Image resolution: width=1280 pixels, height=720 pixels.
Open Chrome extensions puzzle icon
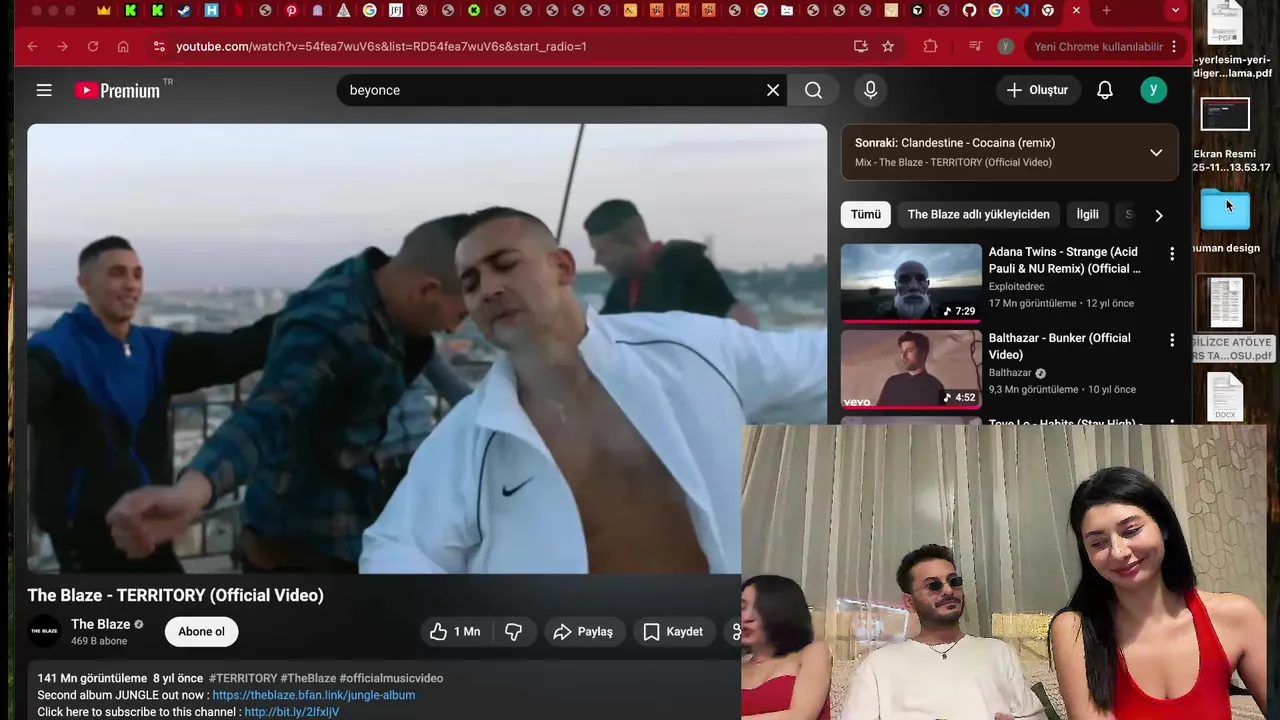931,46
